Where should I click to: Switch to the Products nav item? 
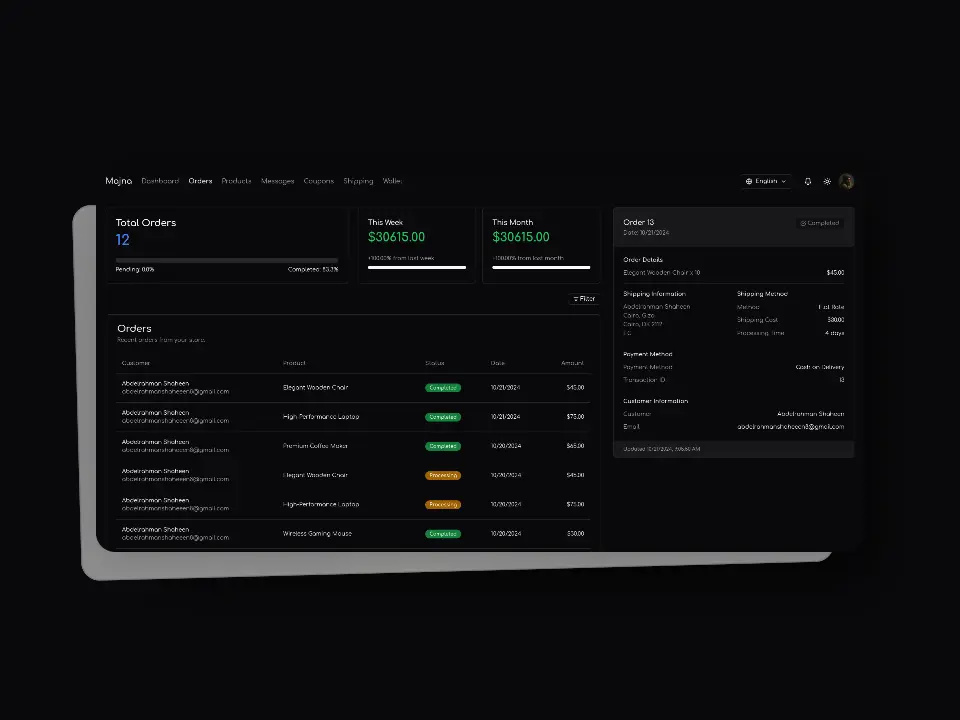click(x=236, y=181)
